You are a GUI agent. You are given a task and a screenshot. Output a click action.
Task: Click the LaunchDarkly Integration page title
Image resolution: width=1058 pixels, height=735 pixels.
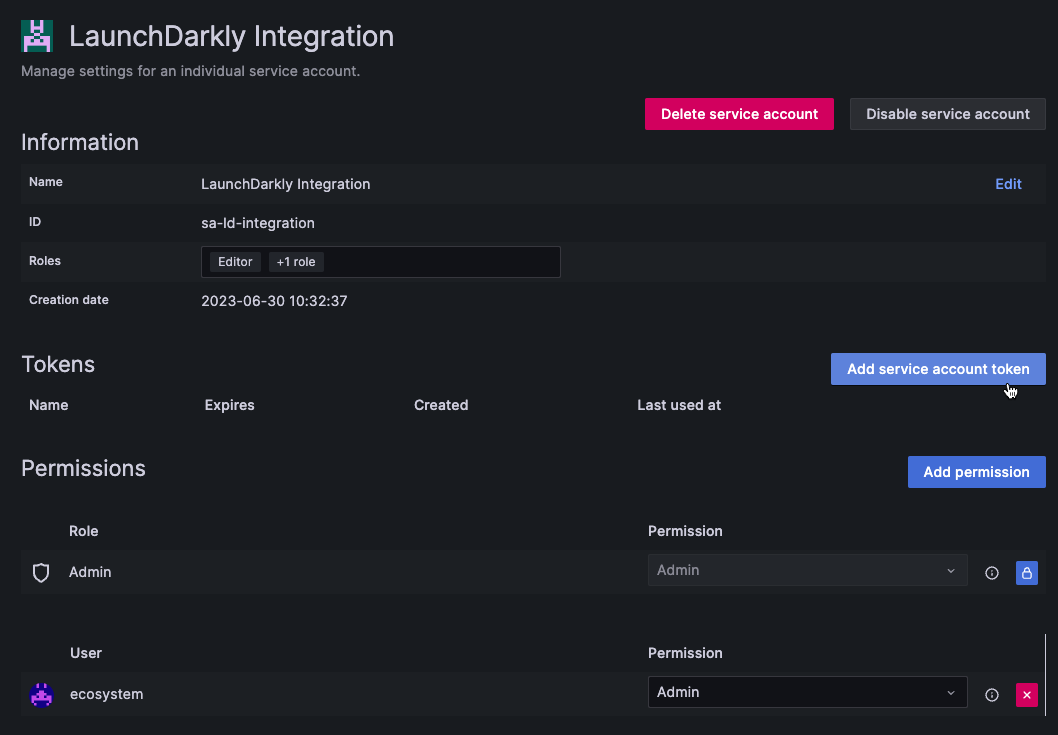(x=231, y=36)
